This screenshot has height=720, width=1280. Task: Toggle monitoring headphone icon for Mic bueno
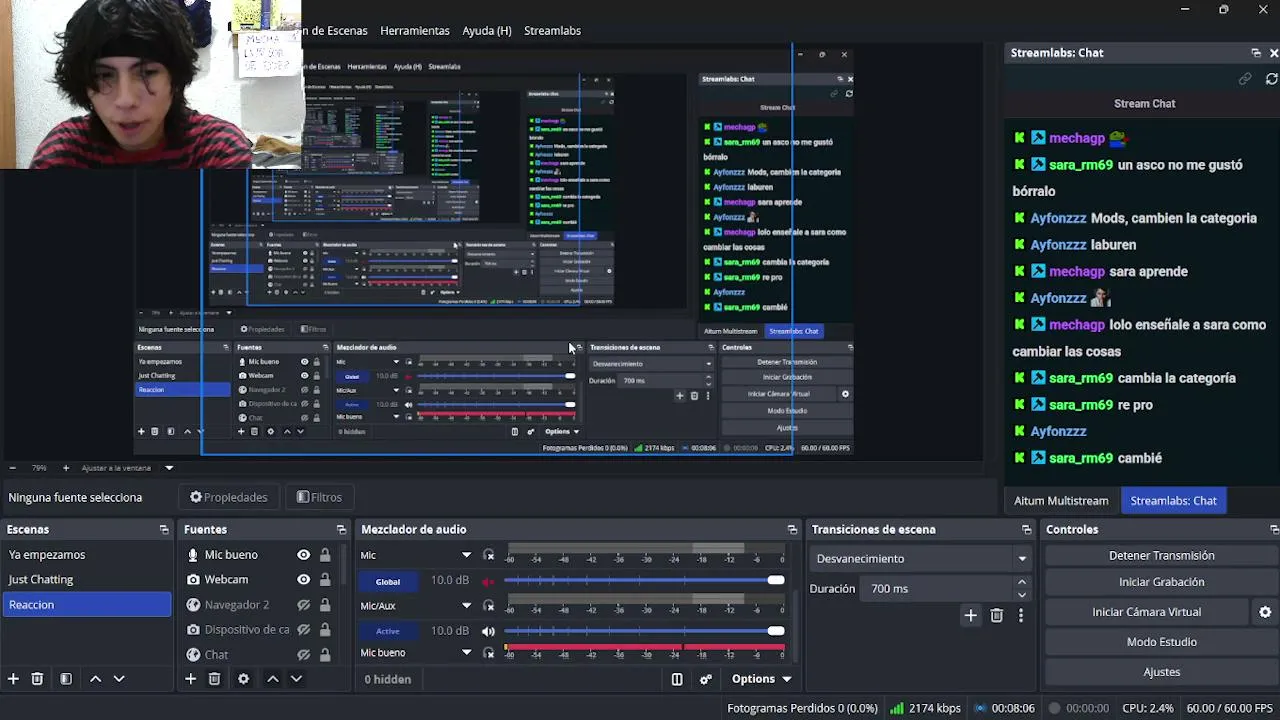[488, 653]
